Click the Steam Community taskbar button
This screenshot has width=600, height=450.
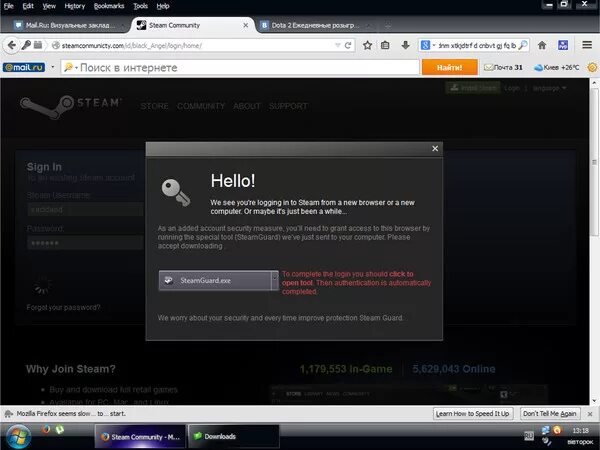pyautogui.click(x=140, y=437)
